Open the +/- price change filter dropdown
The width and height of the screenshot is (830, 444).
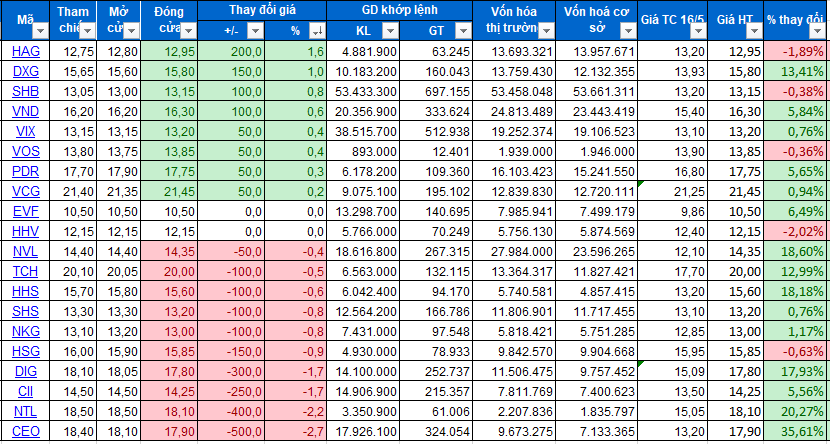pyautogui.click(x=255, y=32)
